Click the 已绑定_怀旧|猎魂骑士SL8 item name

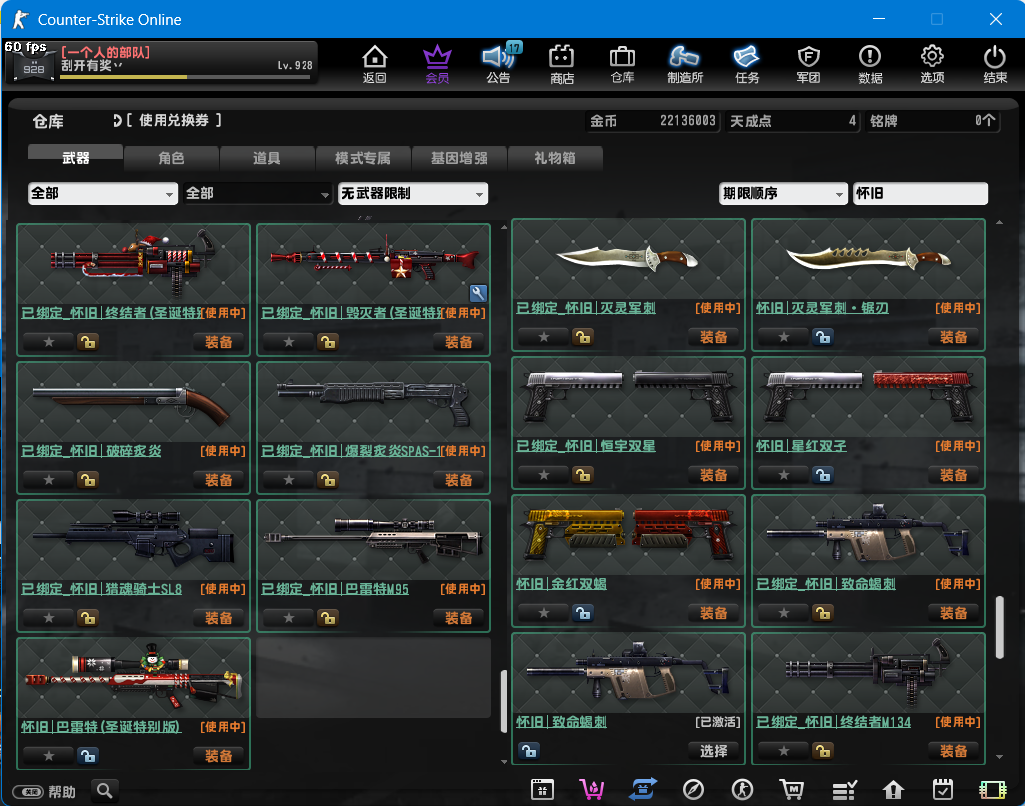pos(102,589)
